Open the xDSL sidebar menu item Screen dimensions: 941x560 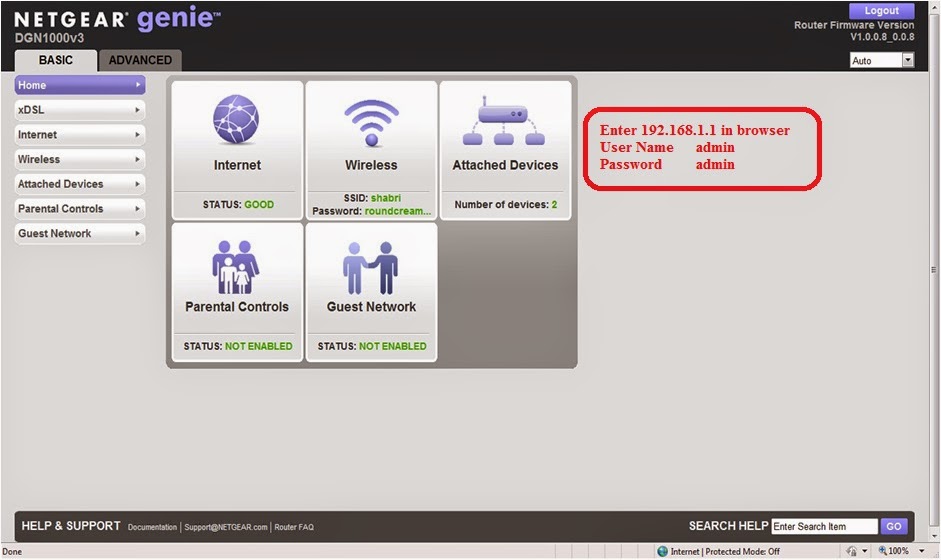pos(80,110)
